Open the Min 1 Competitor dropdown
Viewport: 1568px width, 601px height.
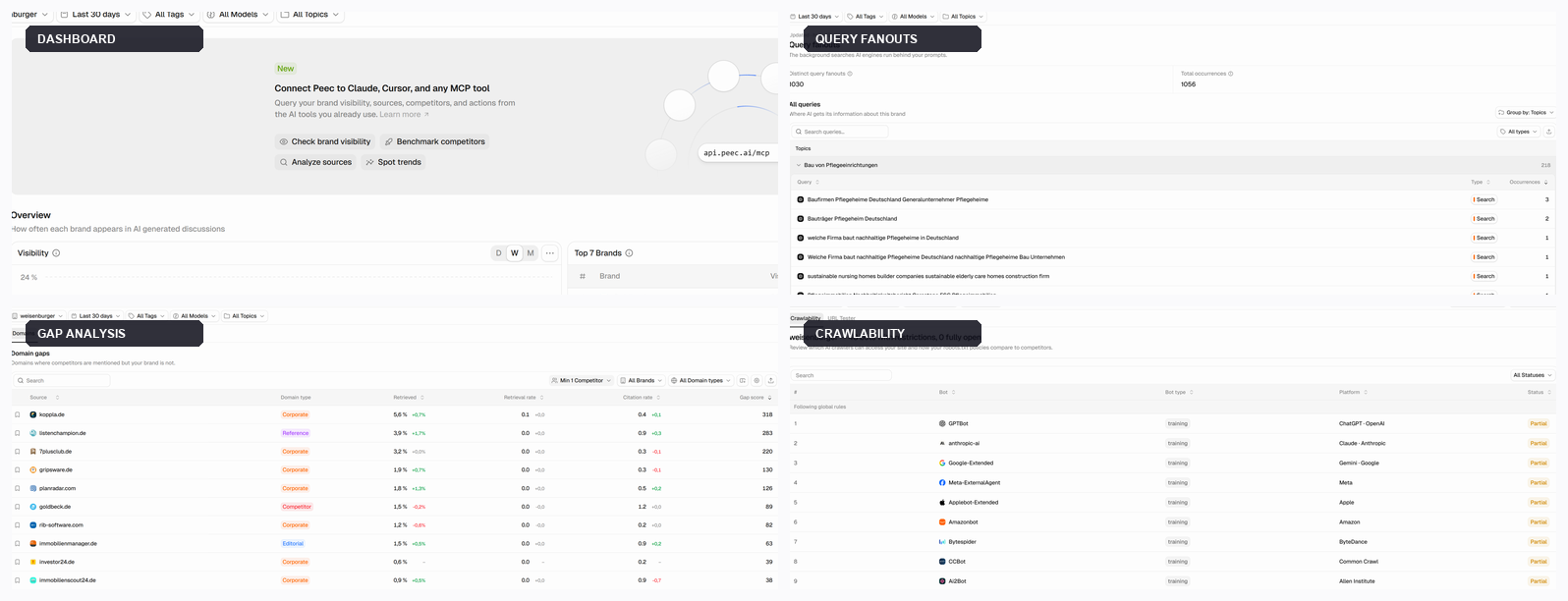[582, 380]
